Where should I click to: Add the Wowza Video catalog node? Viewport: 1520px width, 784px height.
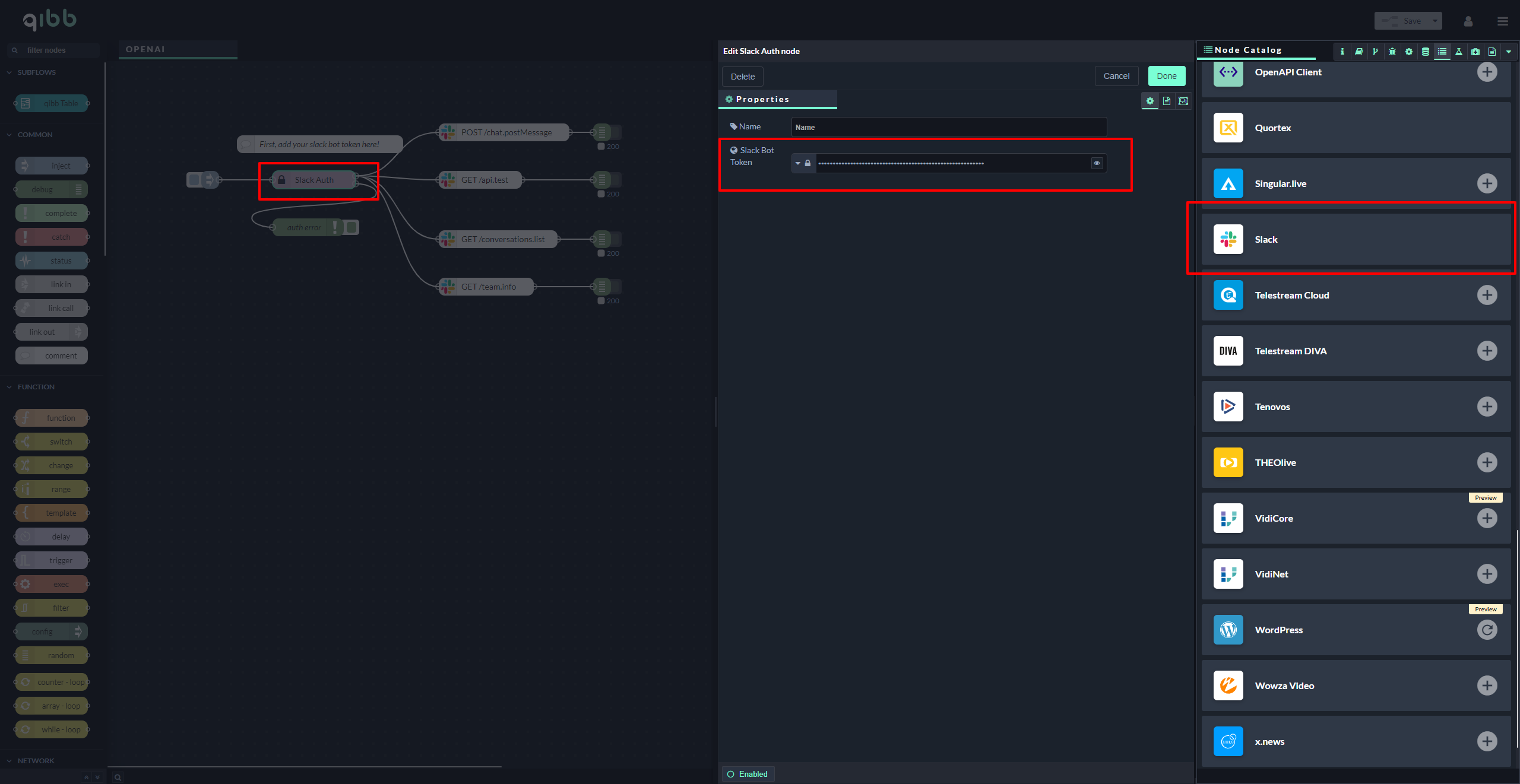coord(1487,685)
